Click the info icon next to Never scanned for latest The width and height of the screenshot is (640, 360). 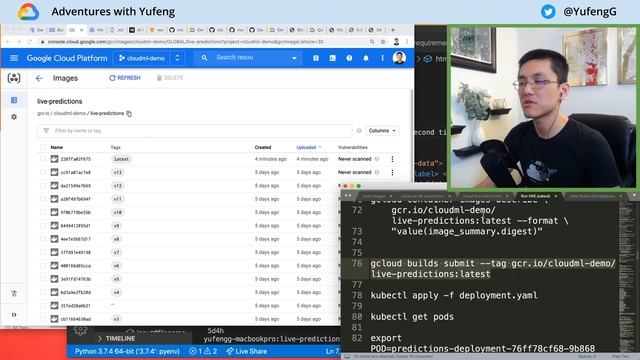[377, 159]
